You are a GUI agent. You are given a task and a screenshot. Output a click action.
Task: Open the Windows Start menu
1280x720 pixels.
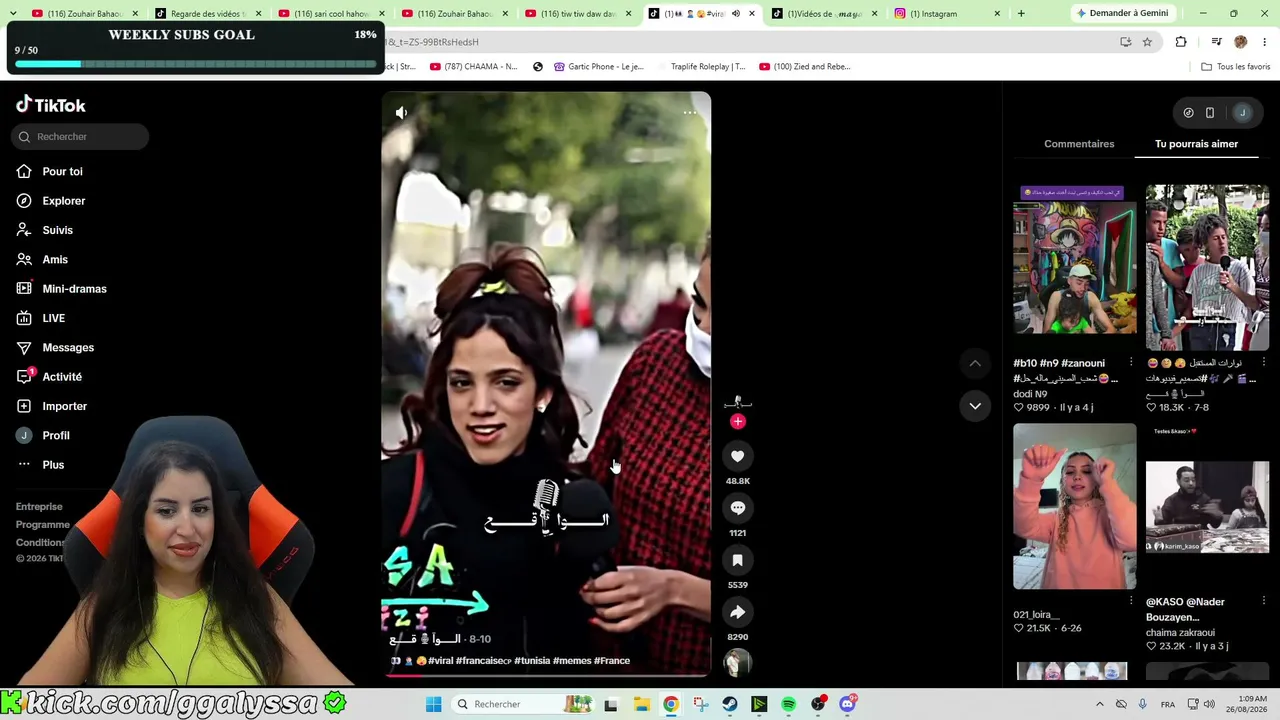[x=433, y=704]
